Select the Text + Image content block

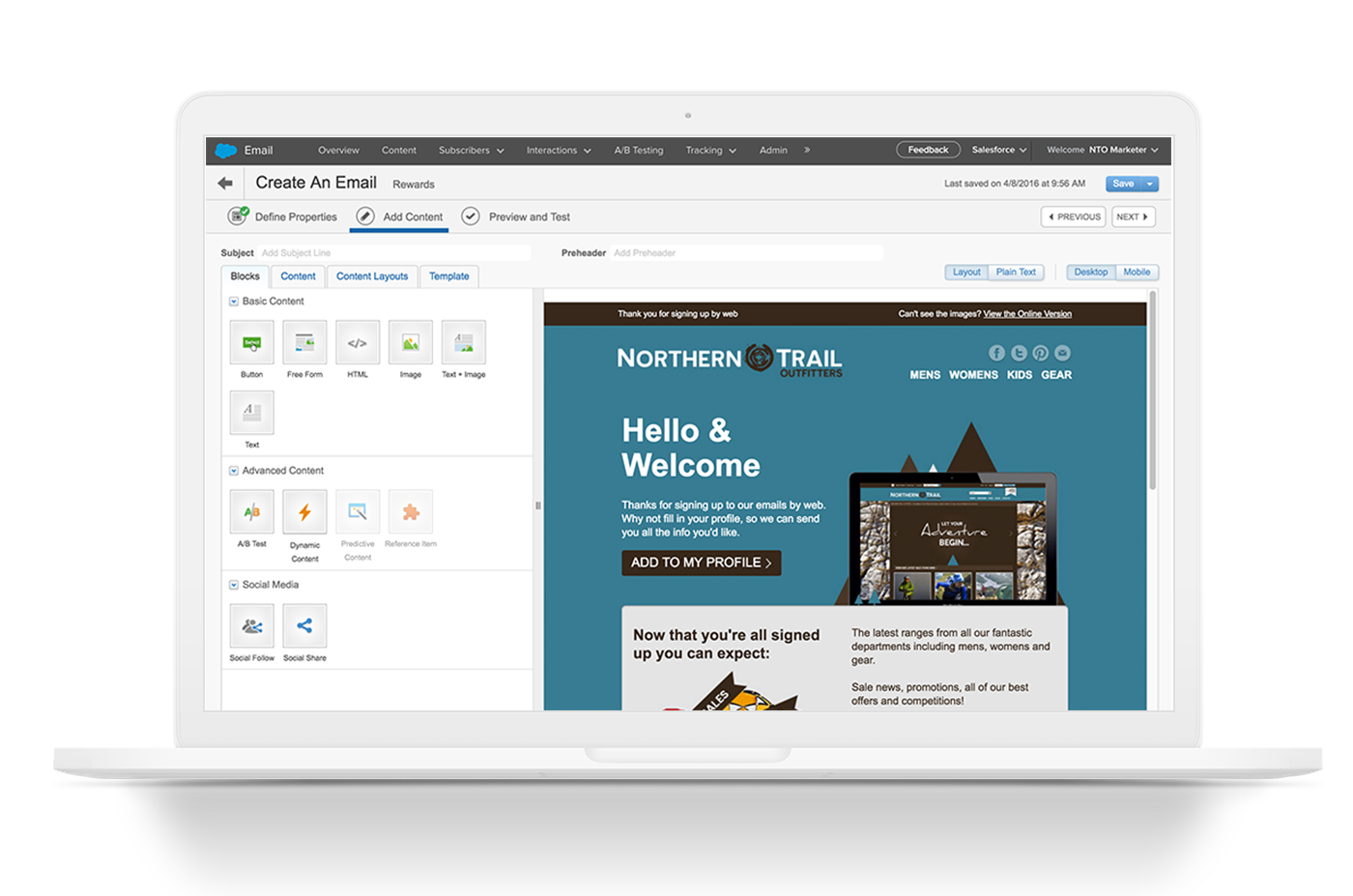pos(464,343)
